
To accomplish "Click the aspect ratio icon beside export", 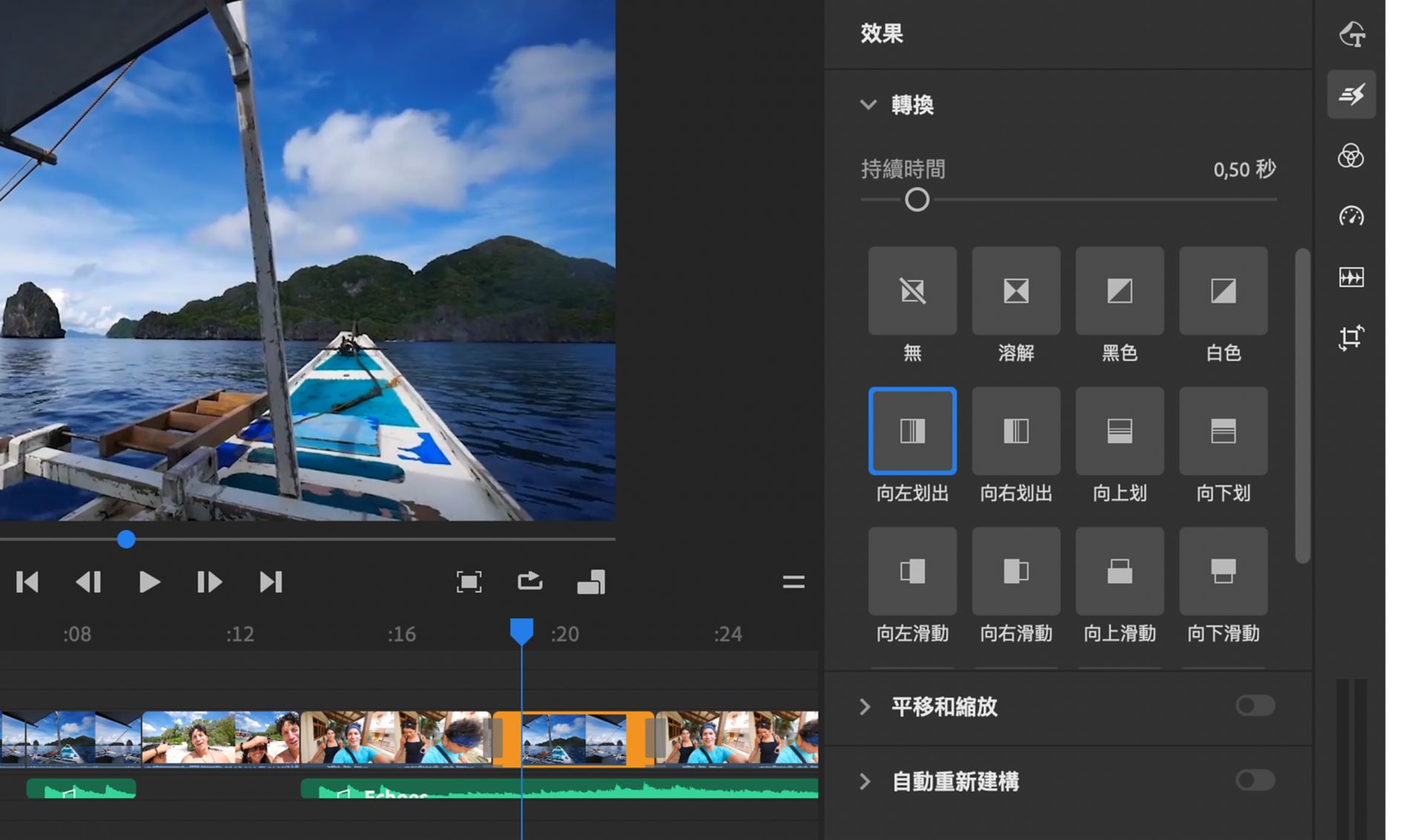I will pyautogui.click(x=592, y=582).
